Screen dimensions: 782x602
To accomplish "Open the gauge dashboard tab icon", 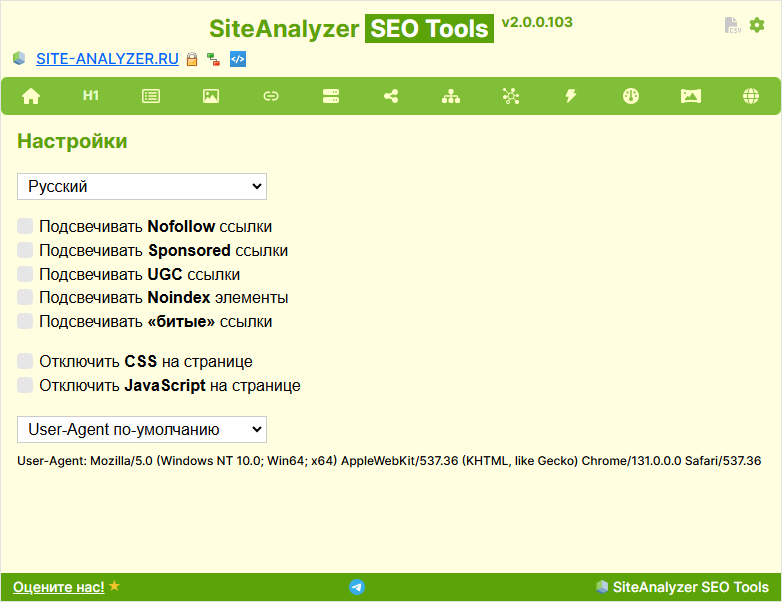I will (x=631, y=96).
